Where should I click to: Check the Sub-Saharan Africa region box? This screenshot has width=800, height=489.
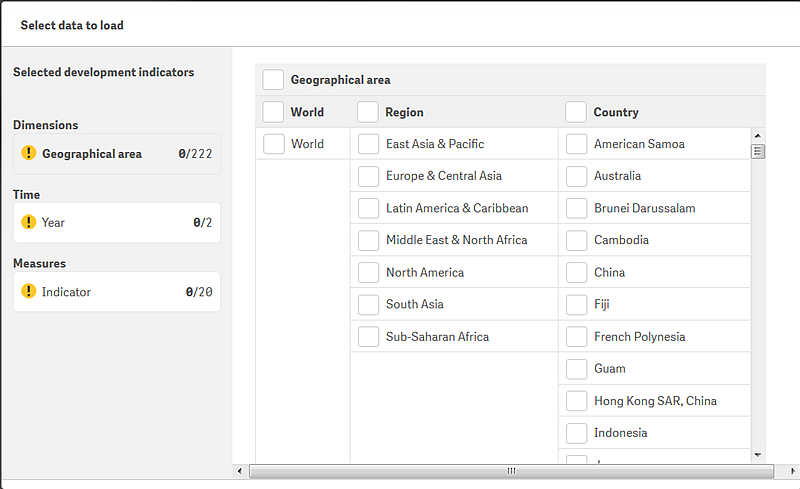(369, 337)
